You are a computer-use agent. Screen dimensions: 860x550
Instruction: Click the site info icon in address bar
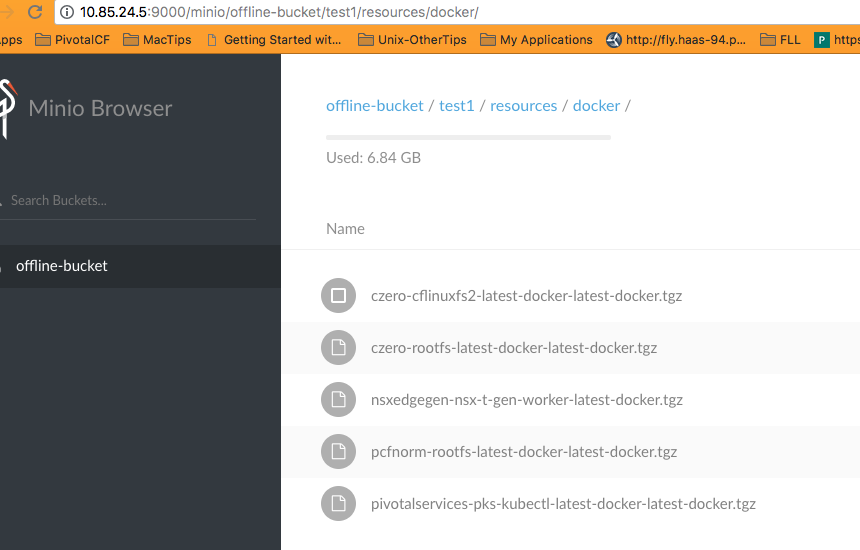pyautogui.click(x=67, y=12)
